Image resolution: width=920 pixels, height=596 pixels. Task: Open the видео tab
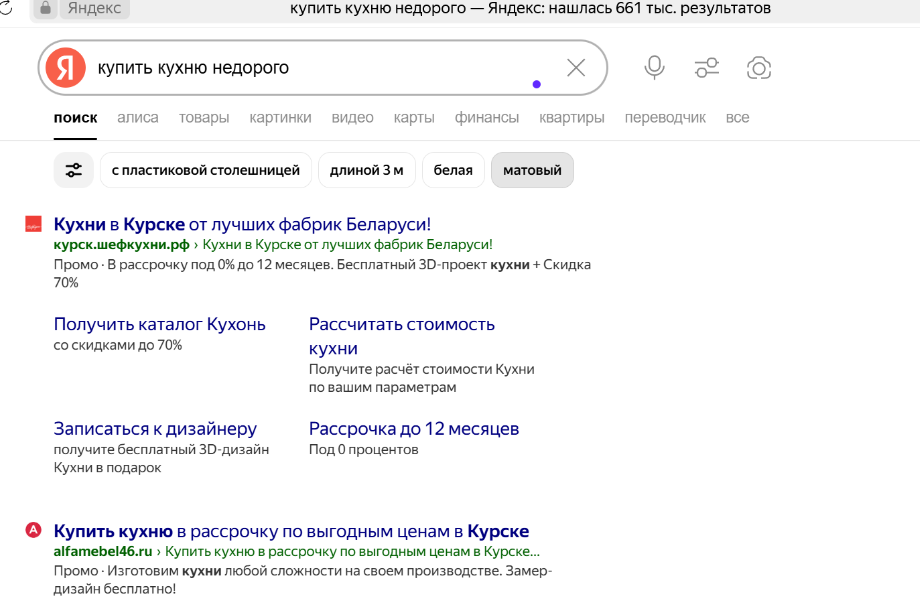click(x=353, y=118)
